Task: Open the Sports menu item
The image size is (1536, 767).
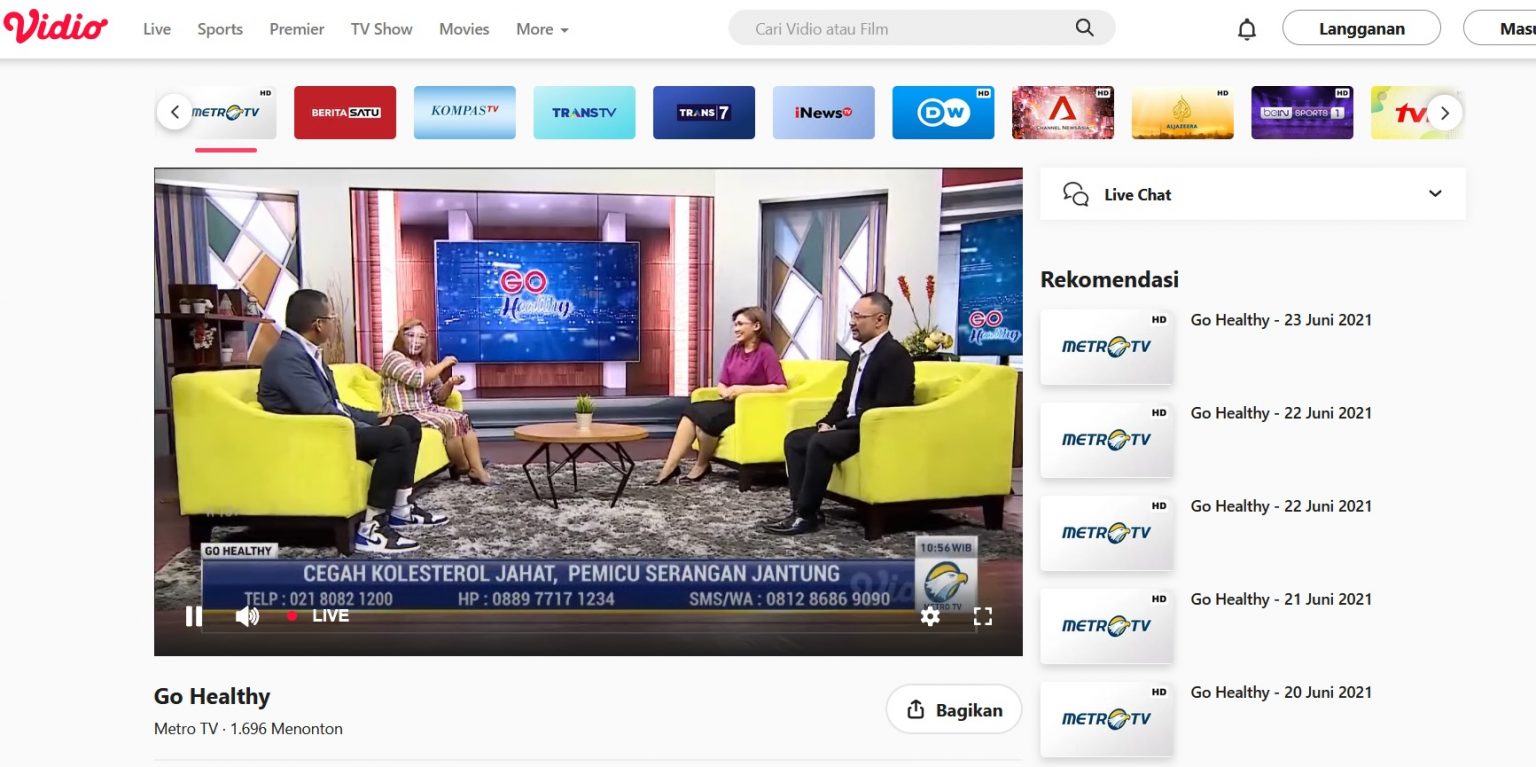Action: pos(219,29)
